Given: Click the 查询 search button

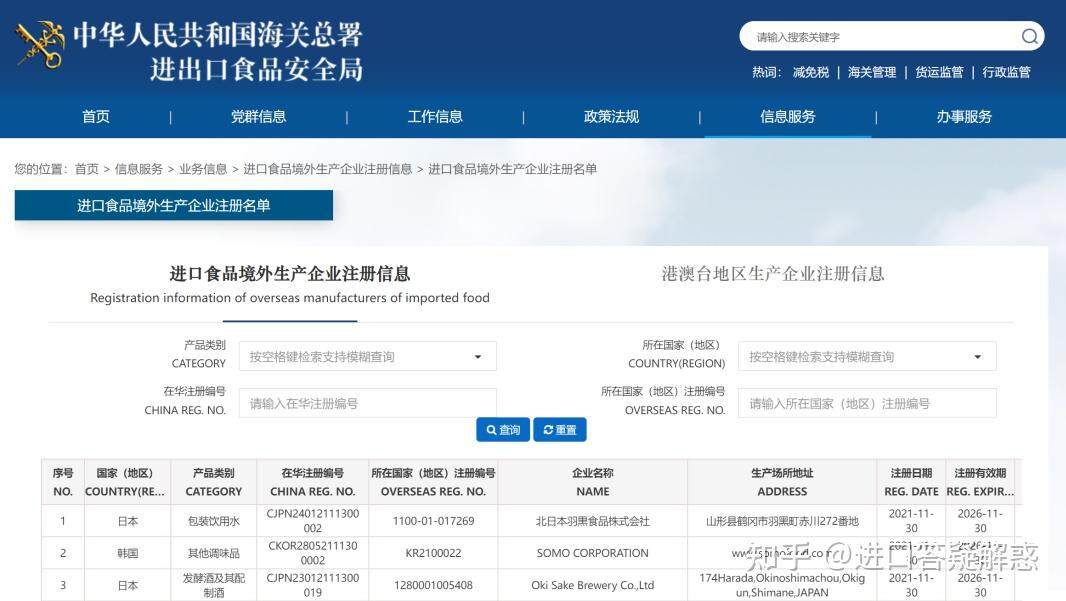Looking at the screenshot, I should pyautogui.click(x=502, y=429).
